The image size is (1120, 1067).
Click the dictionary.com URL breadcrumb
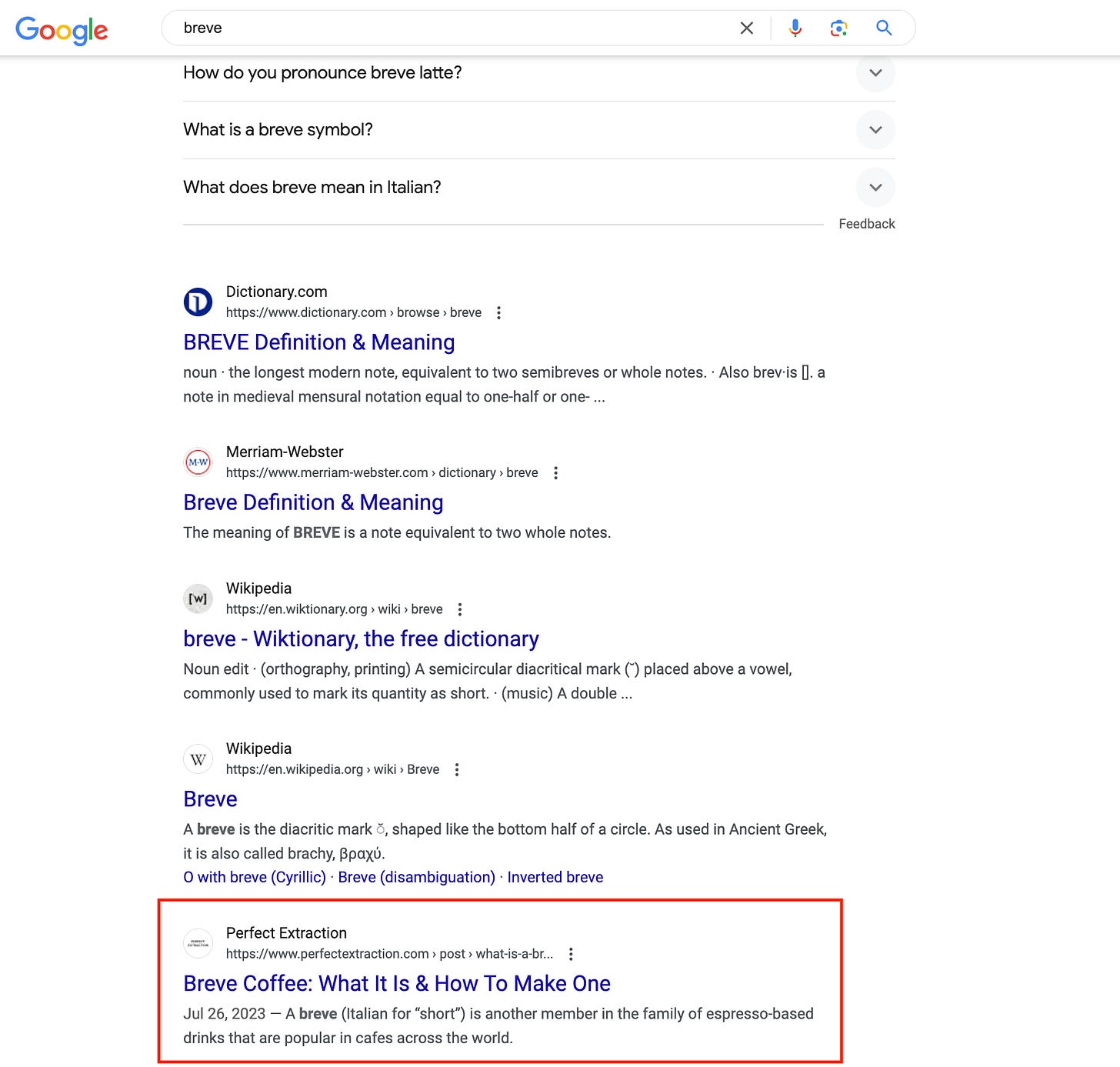click(x=354, y=312)
